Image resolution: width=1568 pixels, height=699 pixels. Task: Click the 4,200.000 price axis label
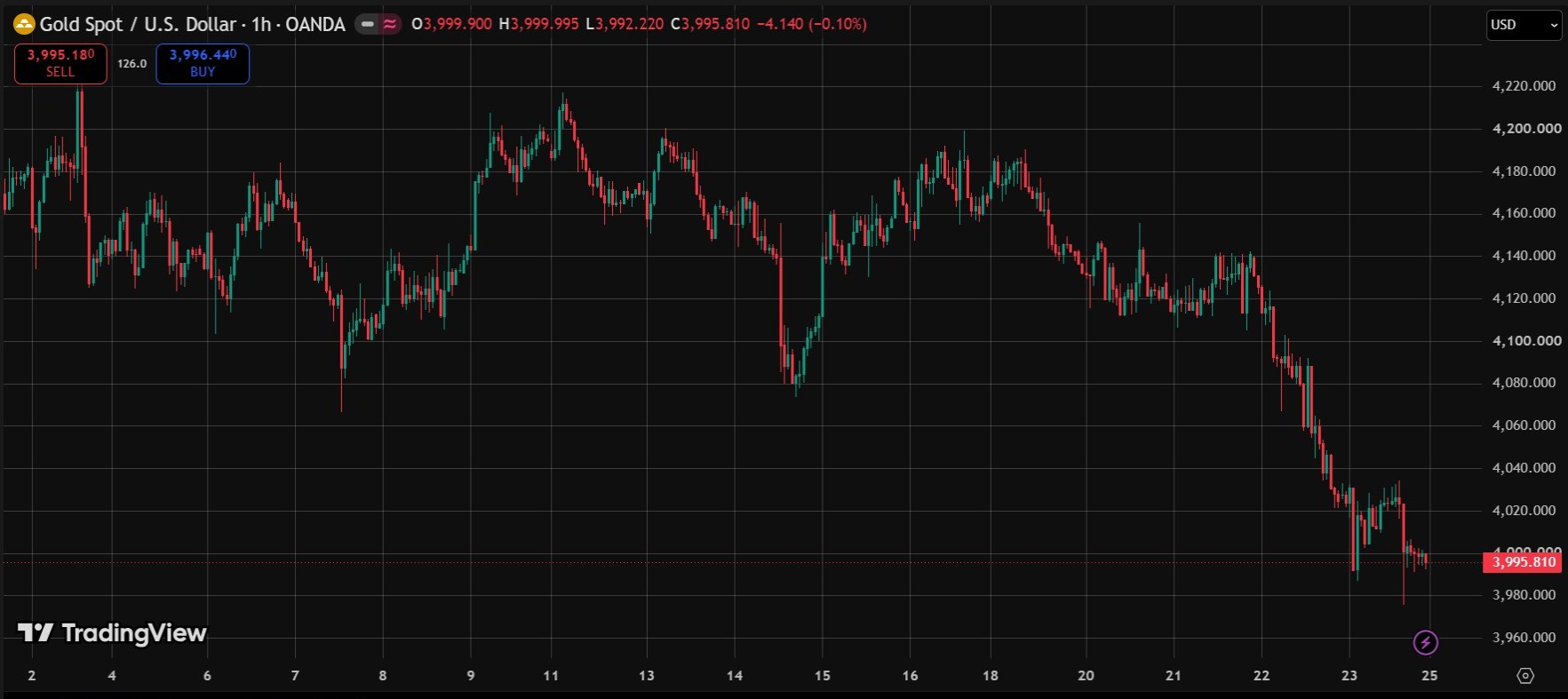(x=1526, y=129)
